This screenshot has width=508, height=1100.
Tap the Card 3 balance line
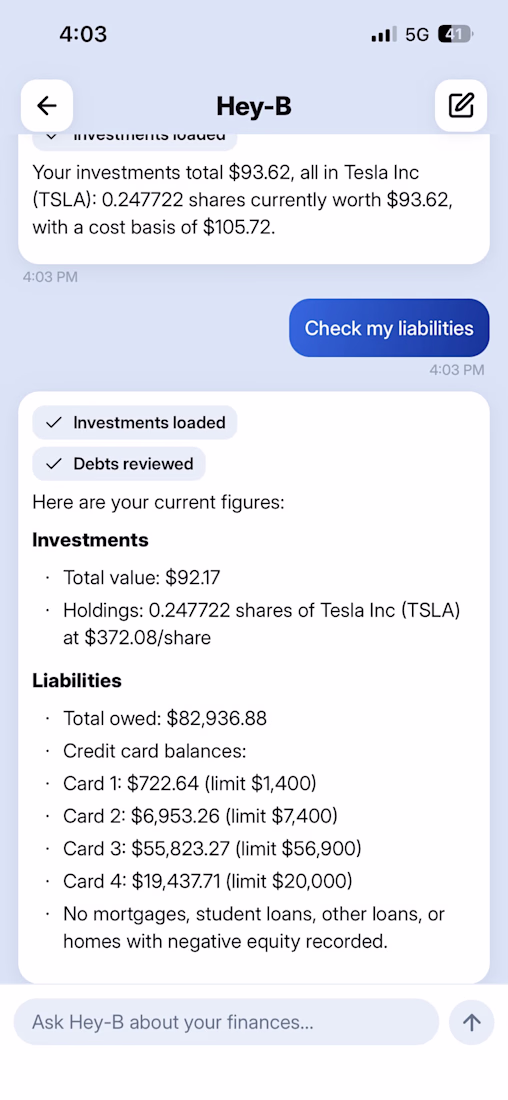pyautogui.click(x=212, y=848)
